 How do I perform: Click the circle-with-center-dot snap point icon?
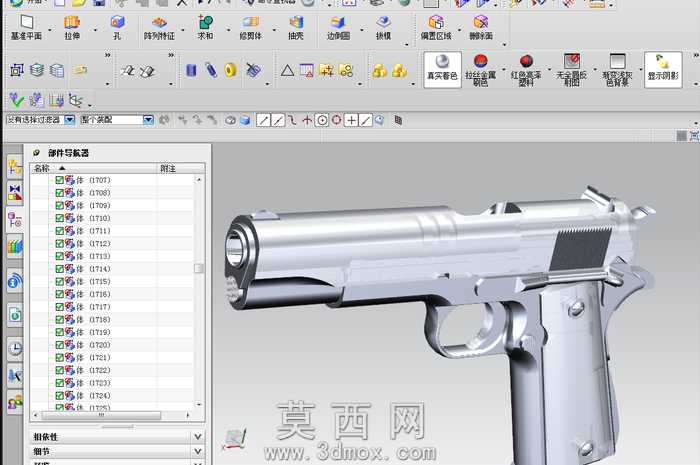tap(321, 120)
